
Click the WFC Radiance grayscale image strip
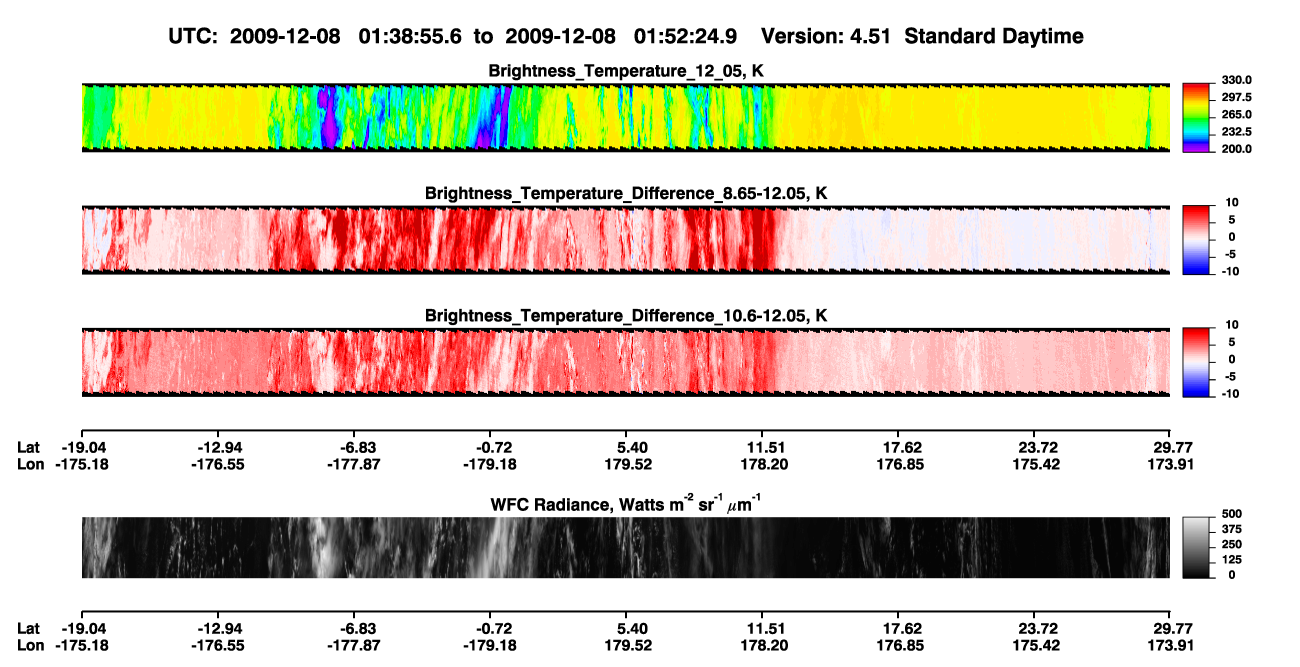point(625,547)
